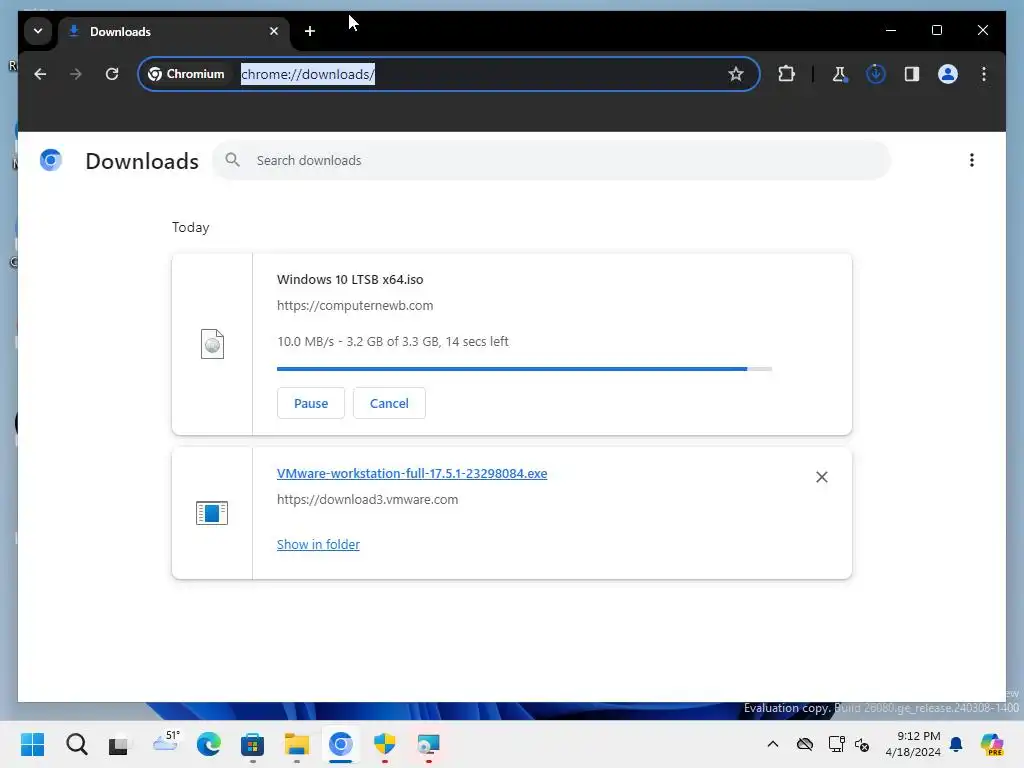Click the download speed status text
The height and width of the screenshot is (768, 1024).
(392, 342)
